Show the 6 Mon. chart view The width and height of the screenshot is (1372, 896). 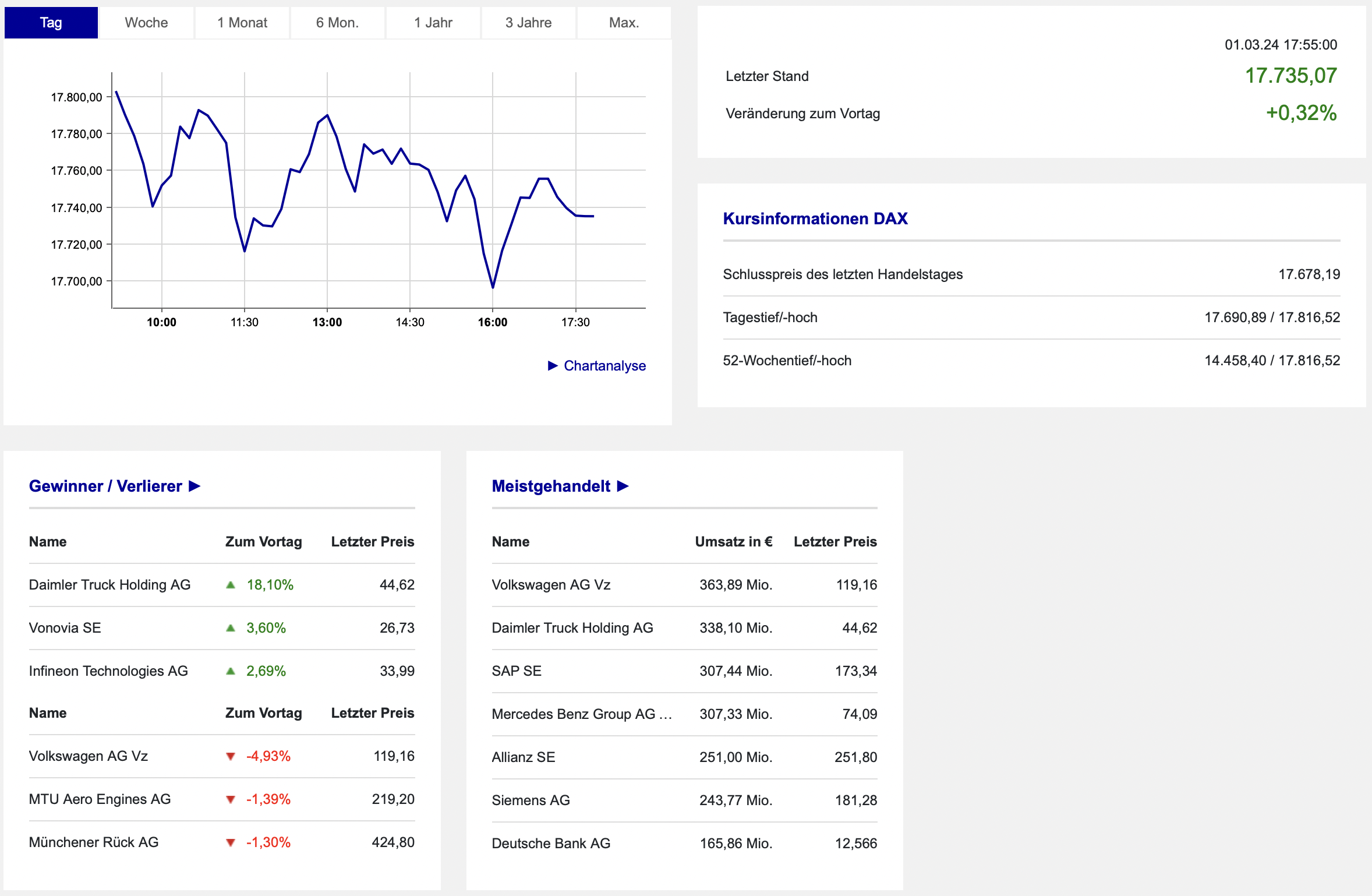coord(337,23)
